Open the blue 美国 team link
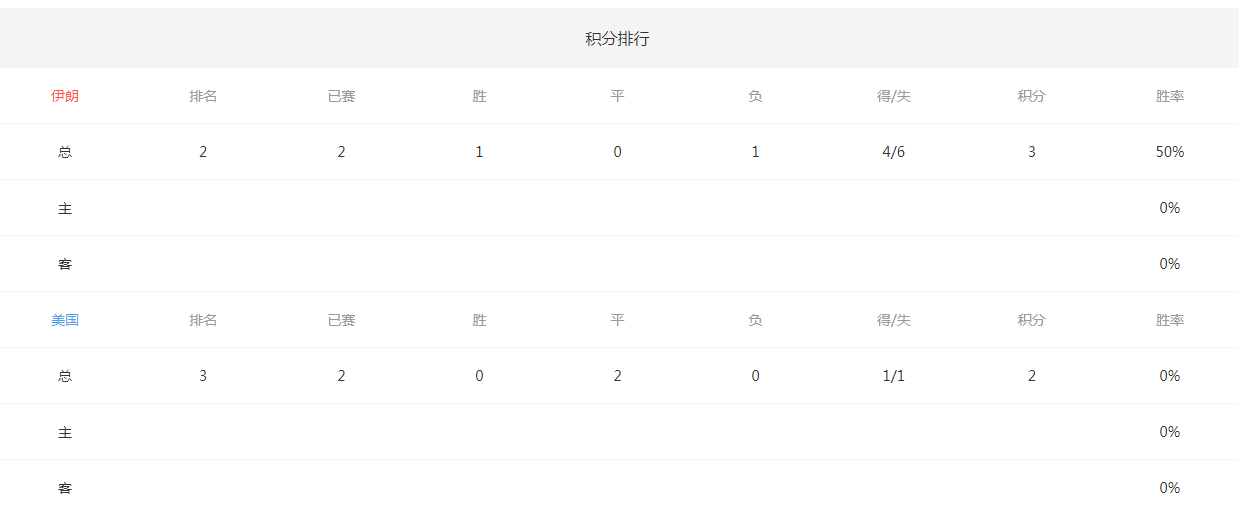The width and height of the screenshot is (1256, 515). pos(65,320)
